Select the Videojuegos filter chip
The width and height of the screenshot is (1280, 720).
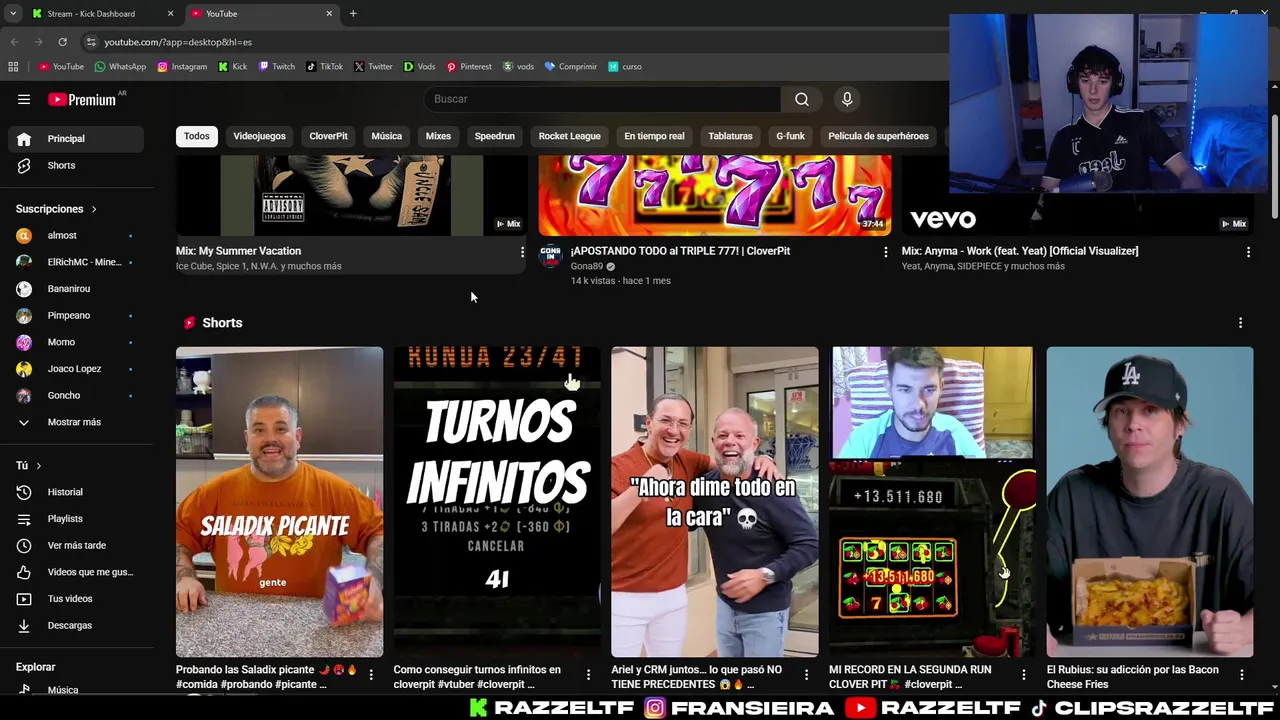pyautogui.click(x=259, y=136)
